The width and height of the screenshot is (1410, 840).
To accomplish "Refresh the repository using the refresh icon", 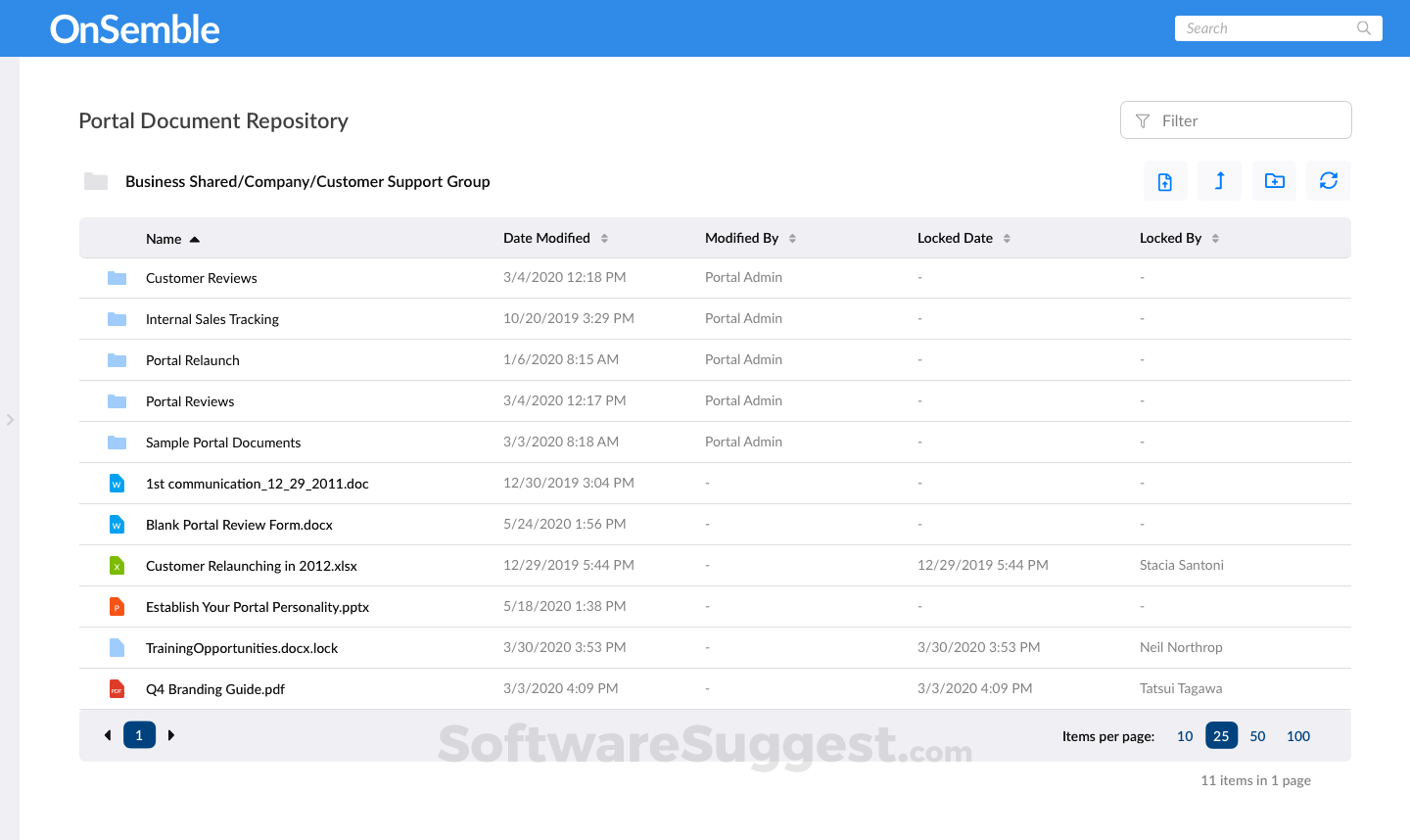I will (x=1328, y=180).
